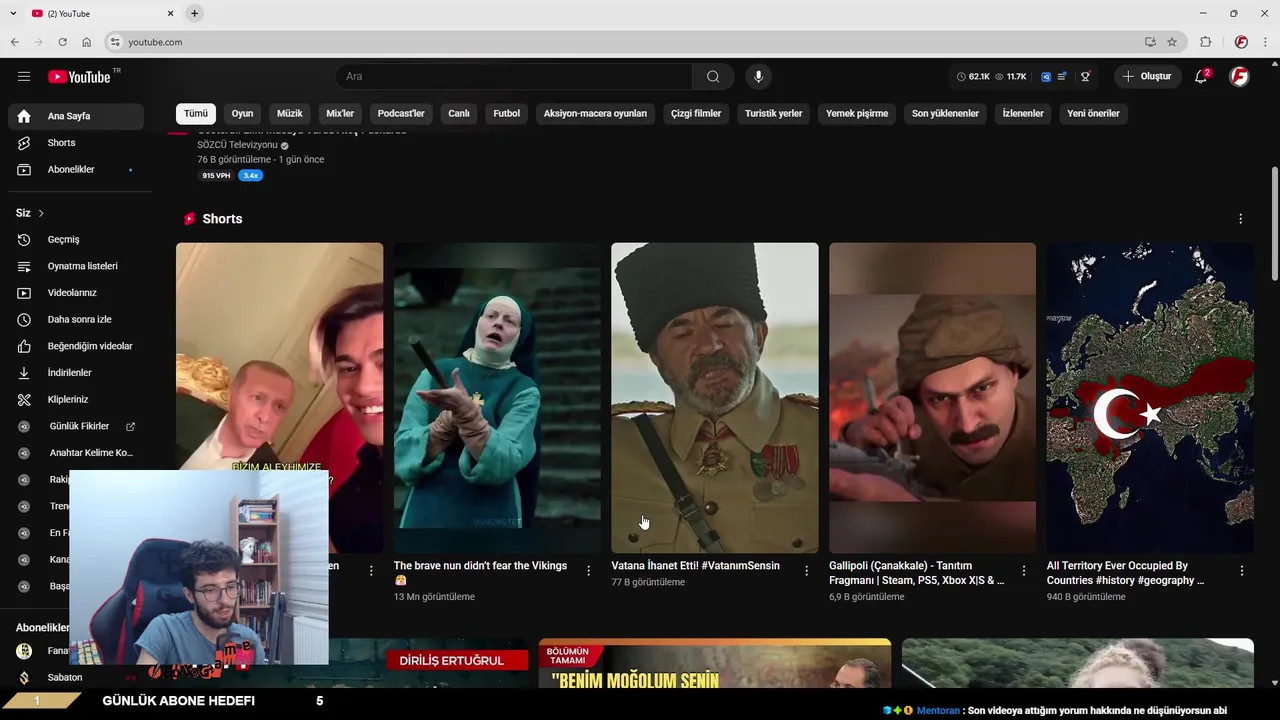Select the Yemek pişirme chip
This screenshot has height=720, width=1280.
(857, 114)
